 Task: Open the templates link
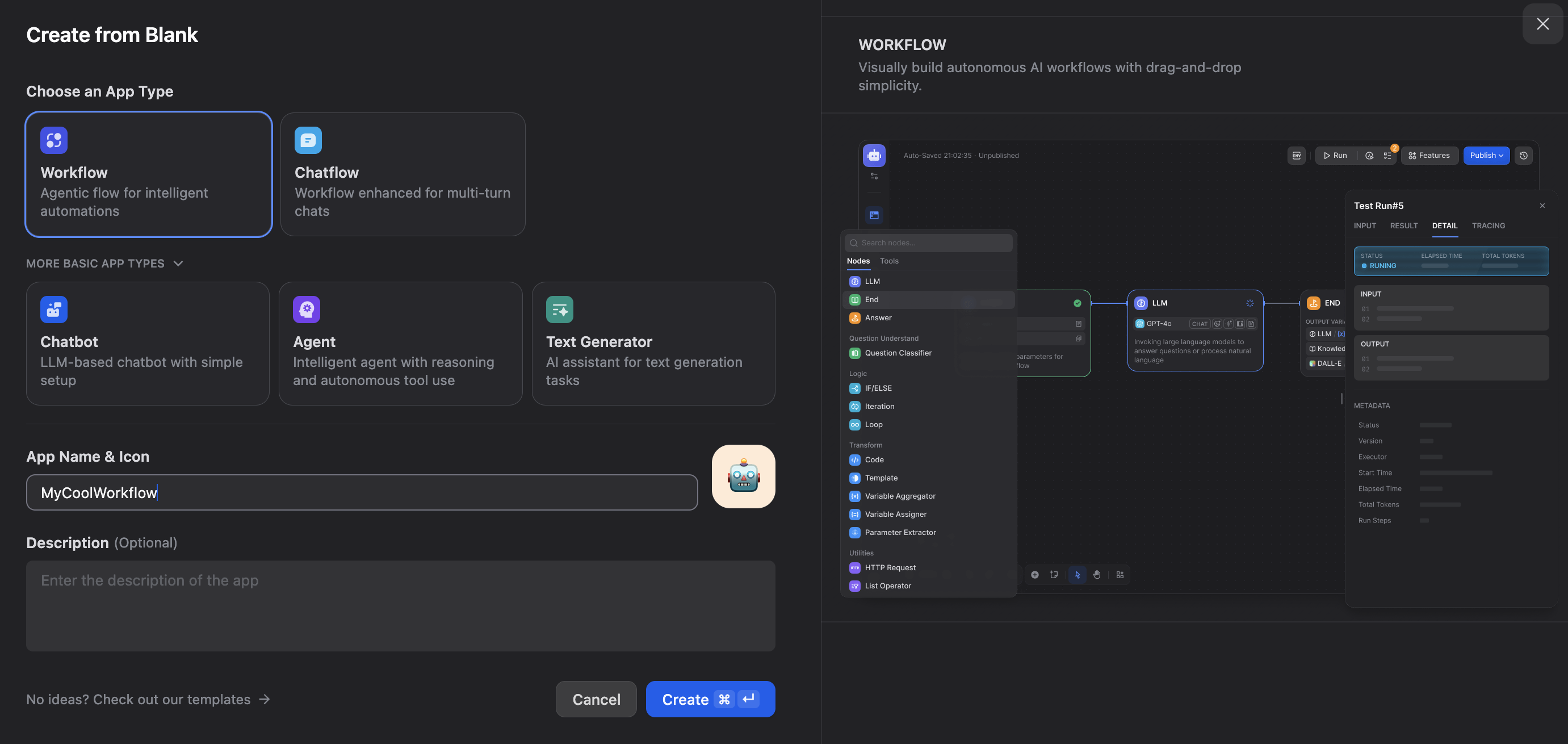pos(148,700)
